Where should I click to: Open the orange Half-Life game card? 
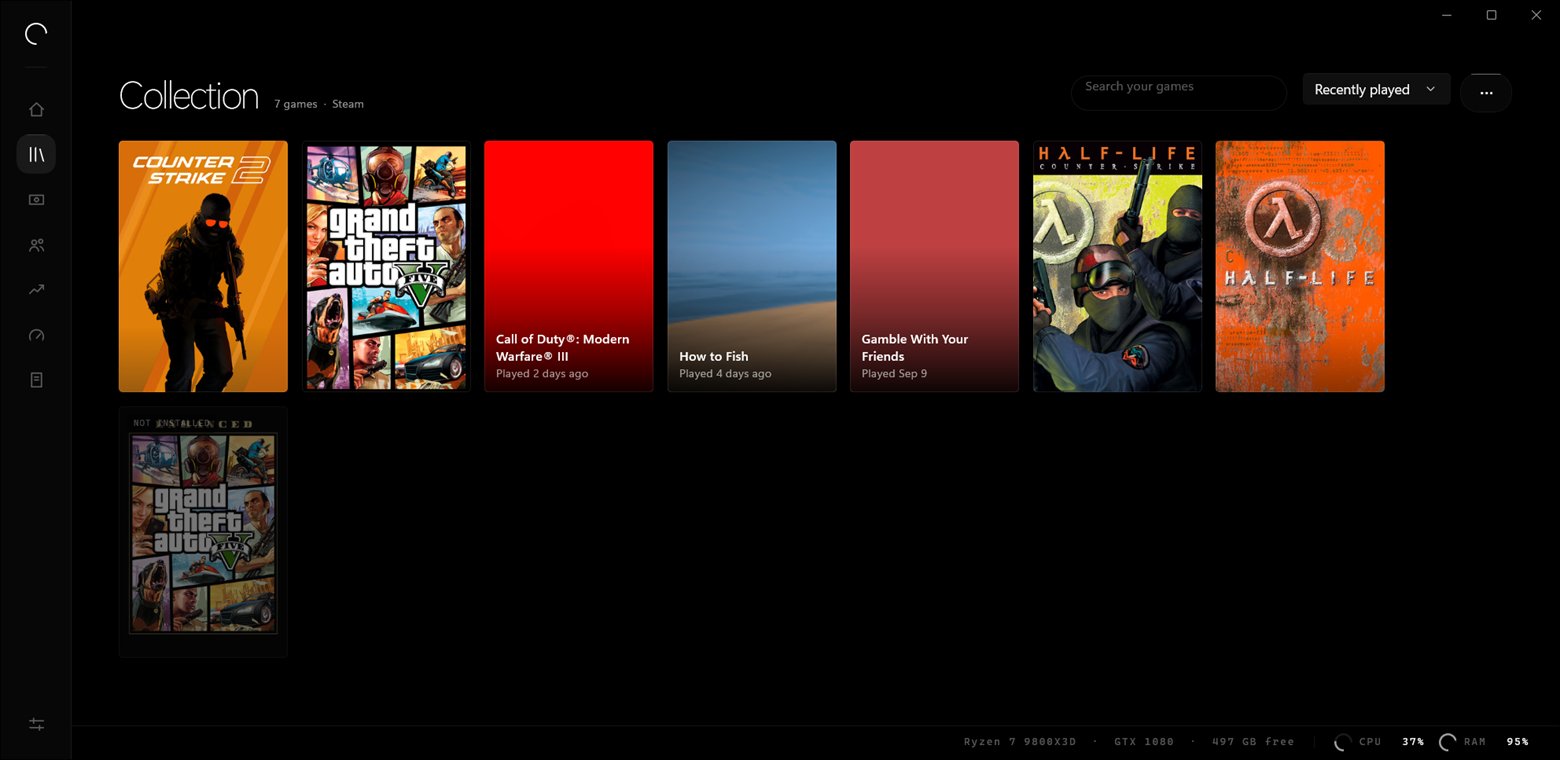tap(1300, 266)
